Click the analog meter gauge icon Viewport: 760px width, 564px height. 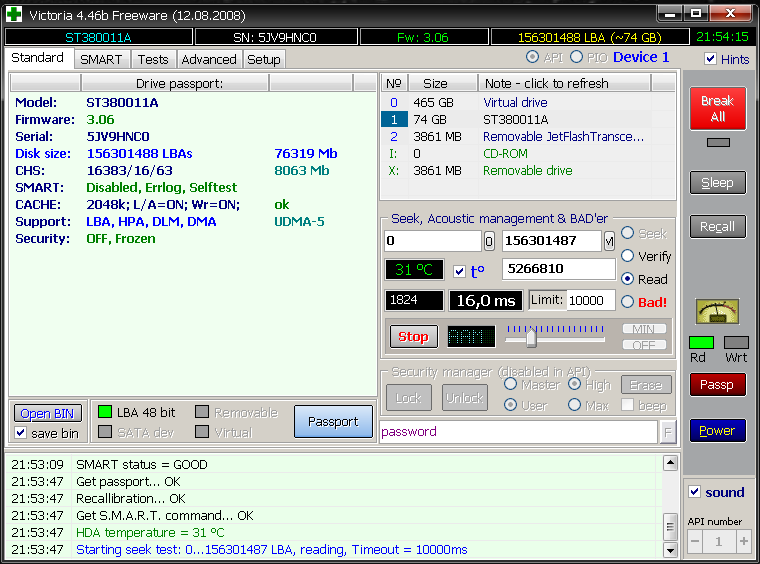pos(717,312)
